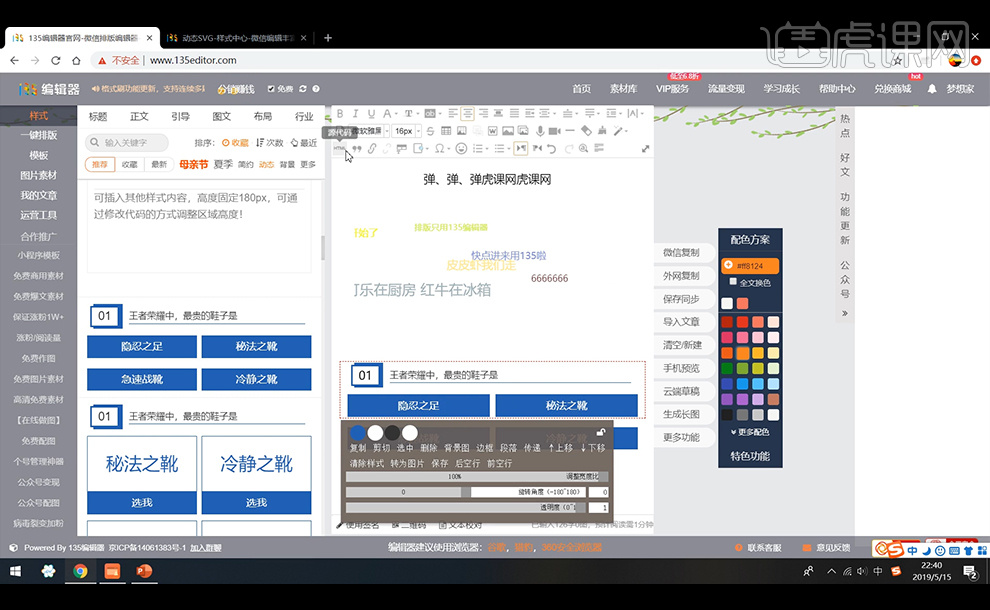Click the Word import icon
This screenshot has height=610, width=990.
pyautogui.click(x=492, y=131)
